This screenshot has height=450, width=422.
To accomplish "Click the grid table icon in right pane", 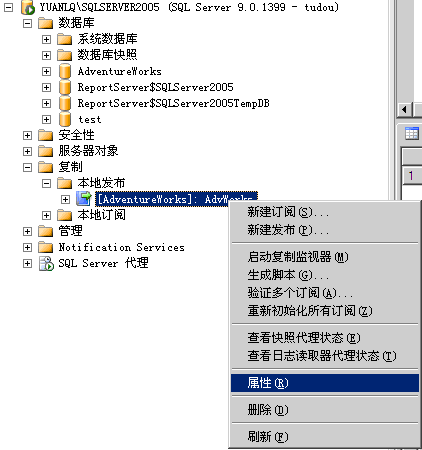I will click(x=412, y=134).
